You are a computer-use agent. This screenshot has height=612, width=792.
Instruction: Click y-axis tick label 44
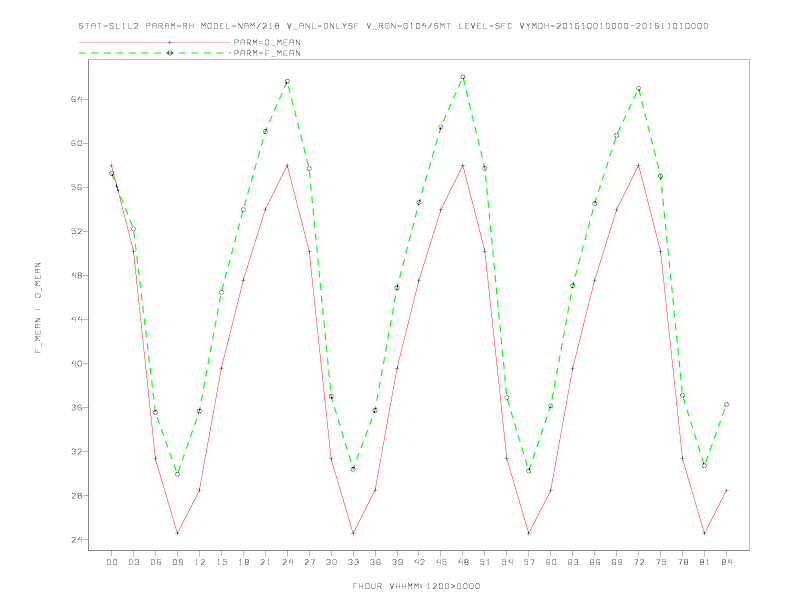point(77,320)
